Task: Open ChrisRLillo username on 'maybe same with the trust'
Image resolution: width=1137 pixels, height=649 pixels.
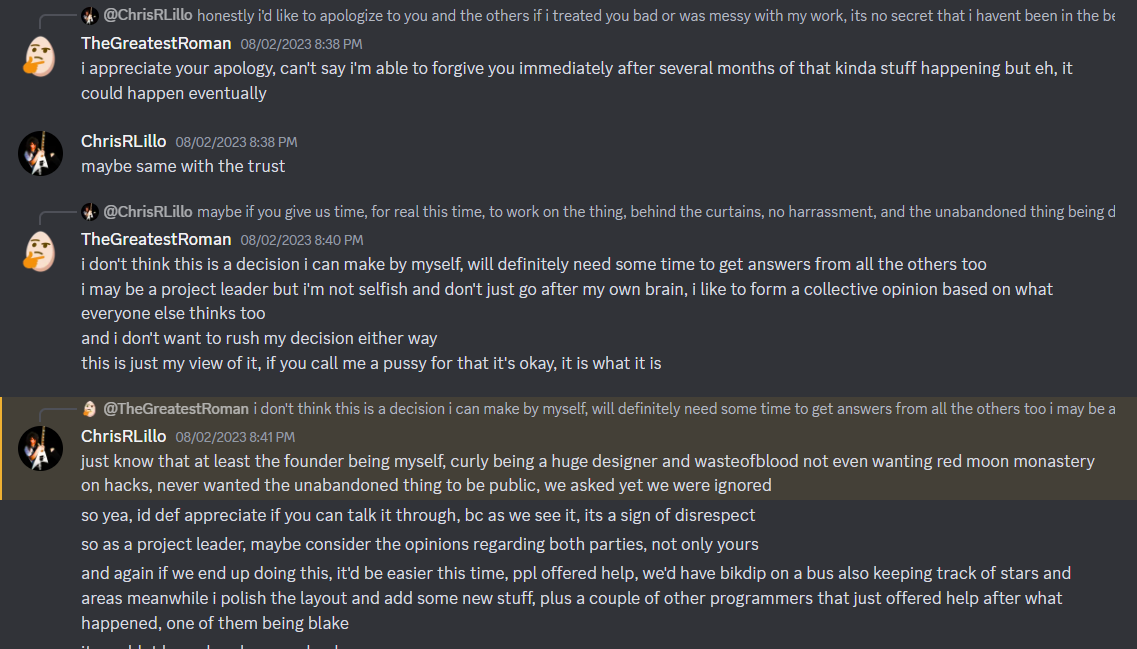Action: click(123, 141)
